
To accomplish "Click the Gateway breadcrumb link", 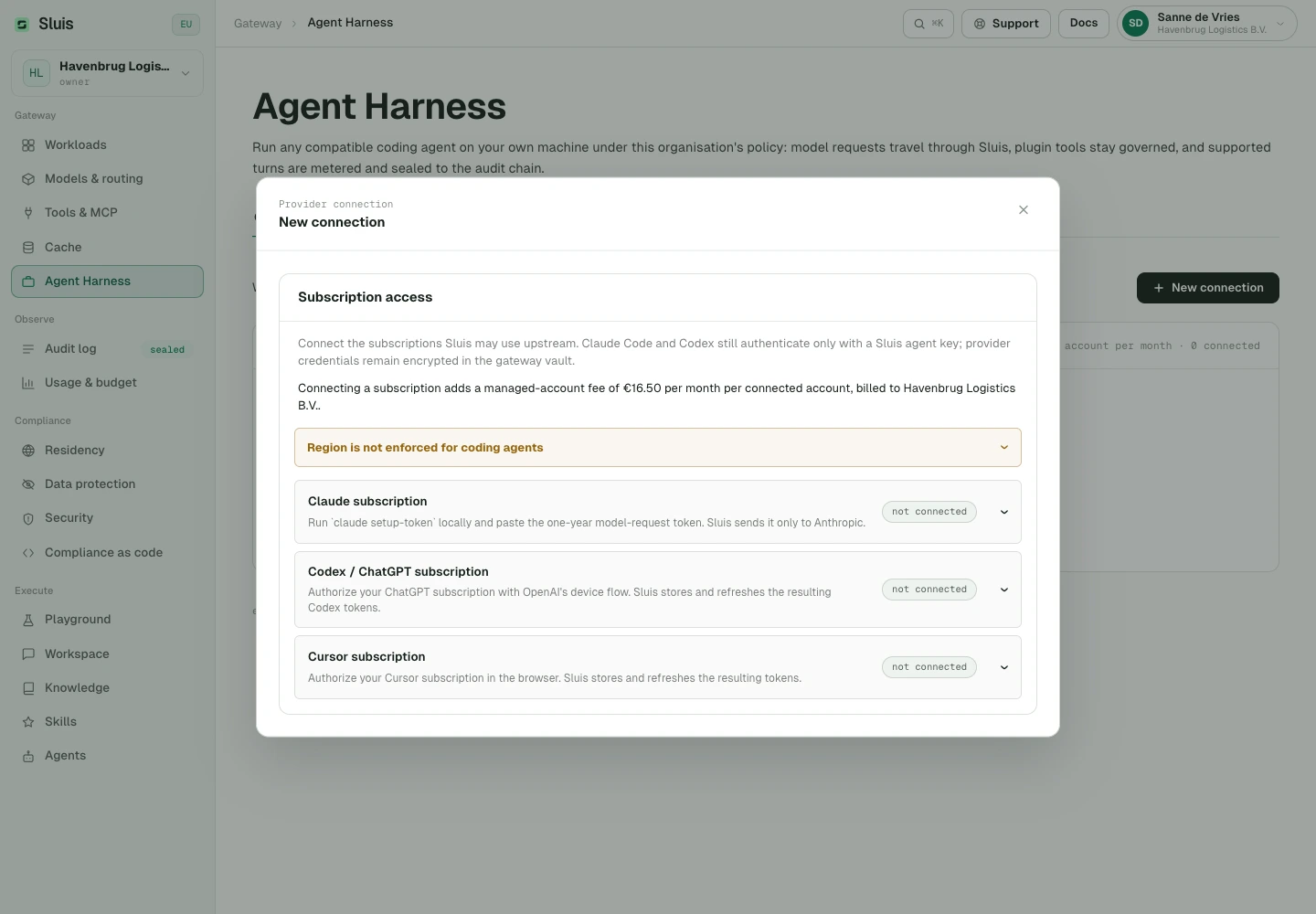I will point(258,24).
